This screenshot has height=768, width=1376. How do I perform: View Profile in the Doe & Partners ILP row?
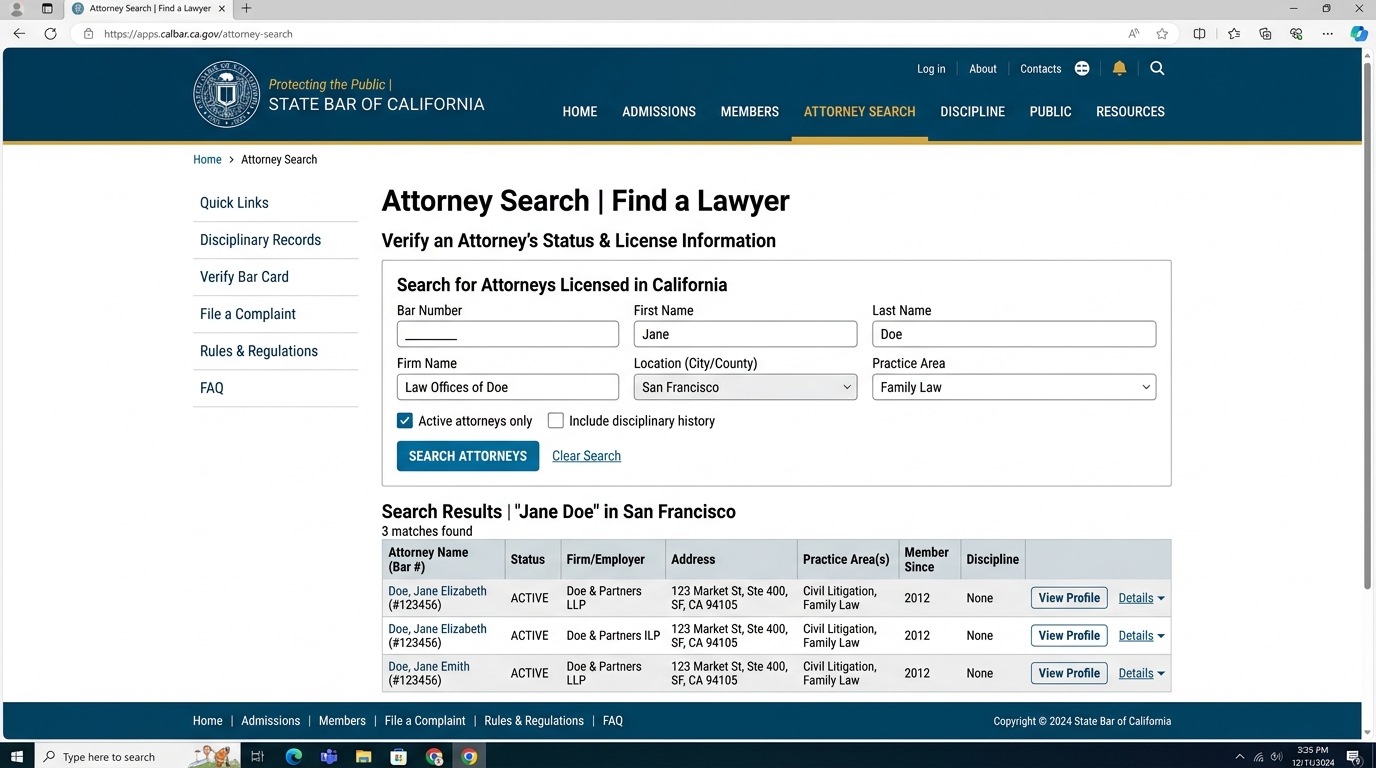(1069, 636)
